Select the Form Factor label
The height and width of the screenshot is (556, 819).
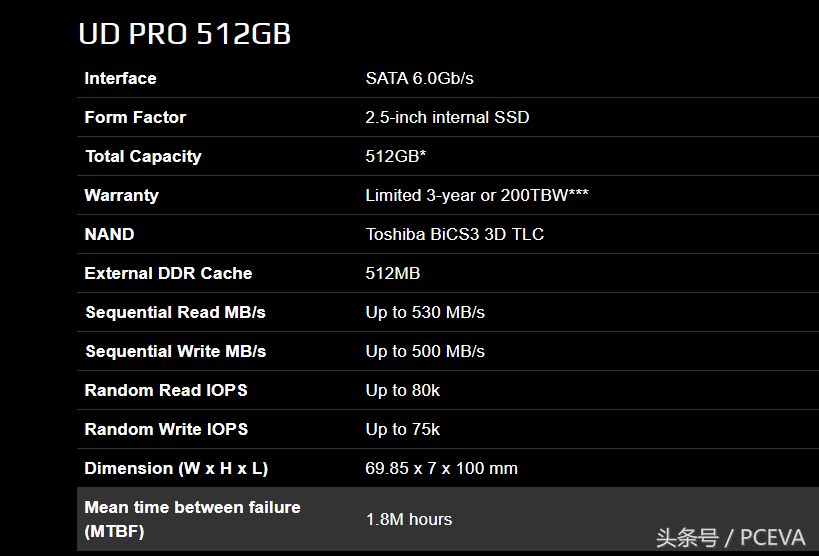[x=135, y=117]
